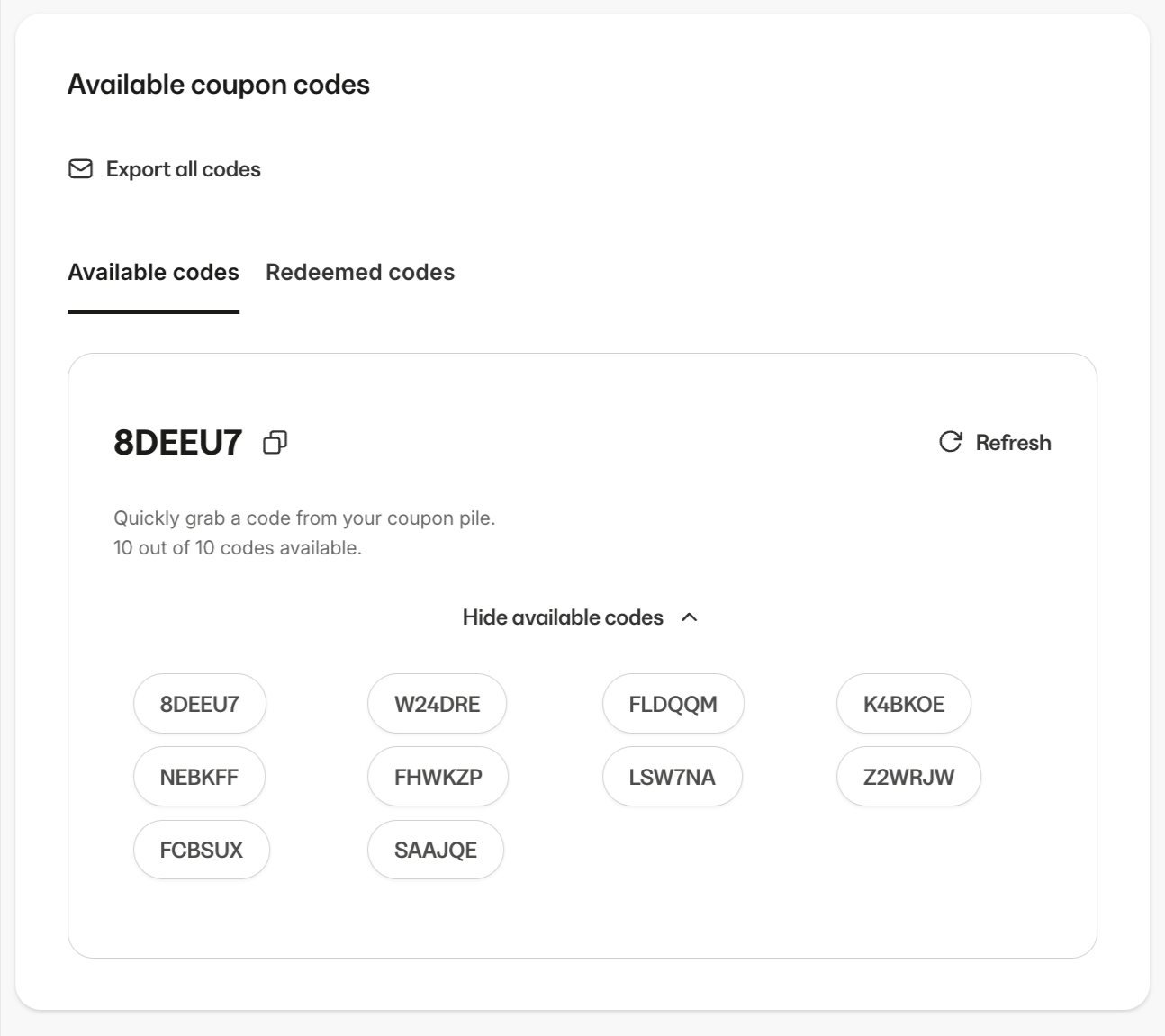Open Export all codes
Screen dimensions: 1165x1036
click(182, 168)
